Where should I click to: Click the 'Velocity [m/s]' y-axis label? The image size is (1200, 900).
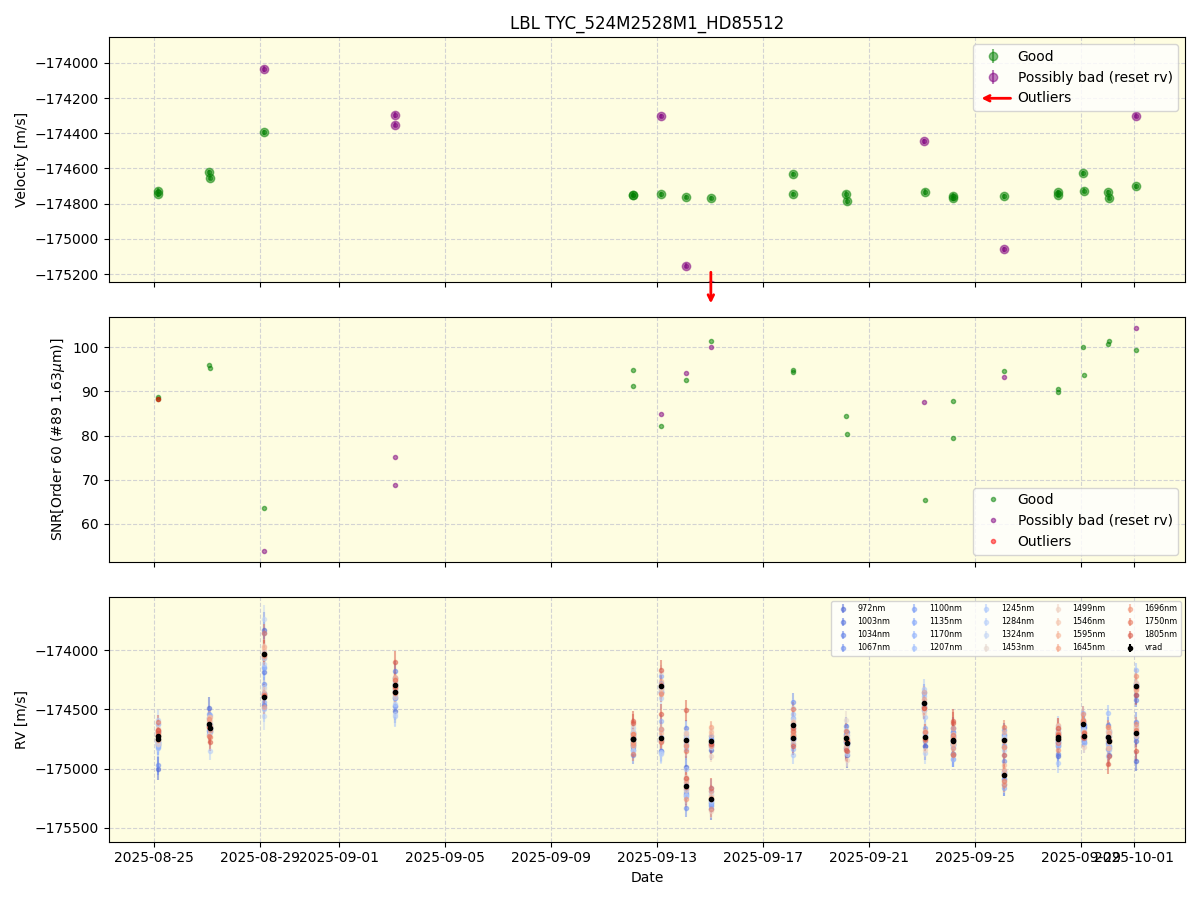click(x=21, y=160)
